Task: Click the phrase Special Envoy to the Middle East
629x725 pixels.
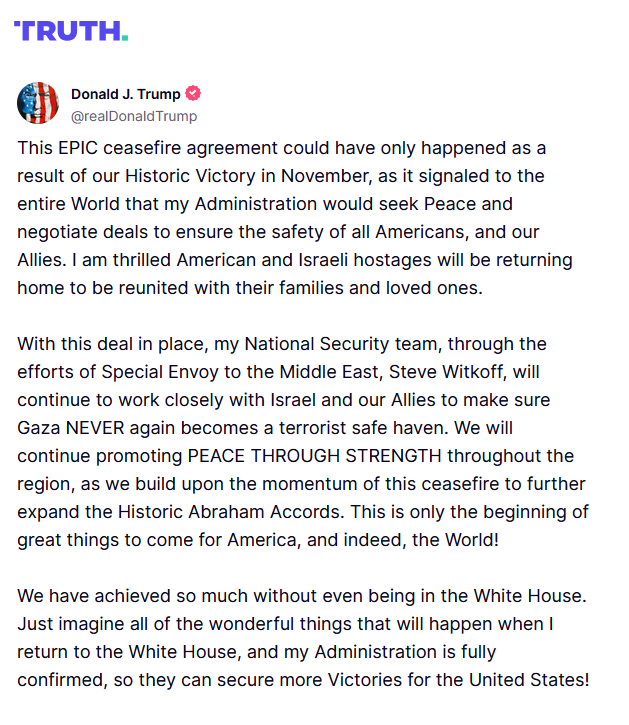Action: 240,372
